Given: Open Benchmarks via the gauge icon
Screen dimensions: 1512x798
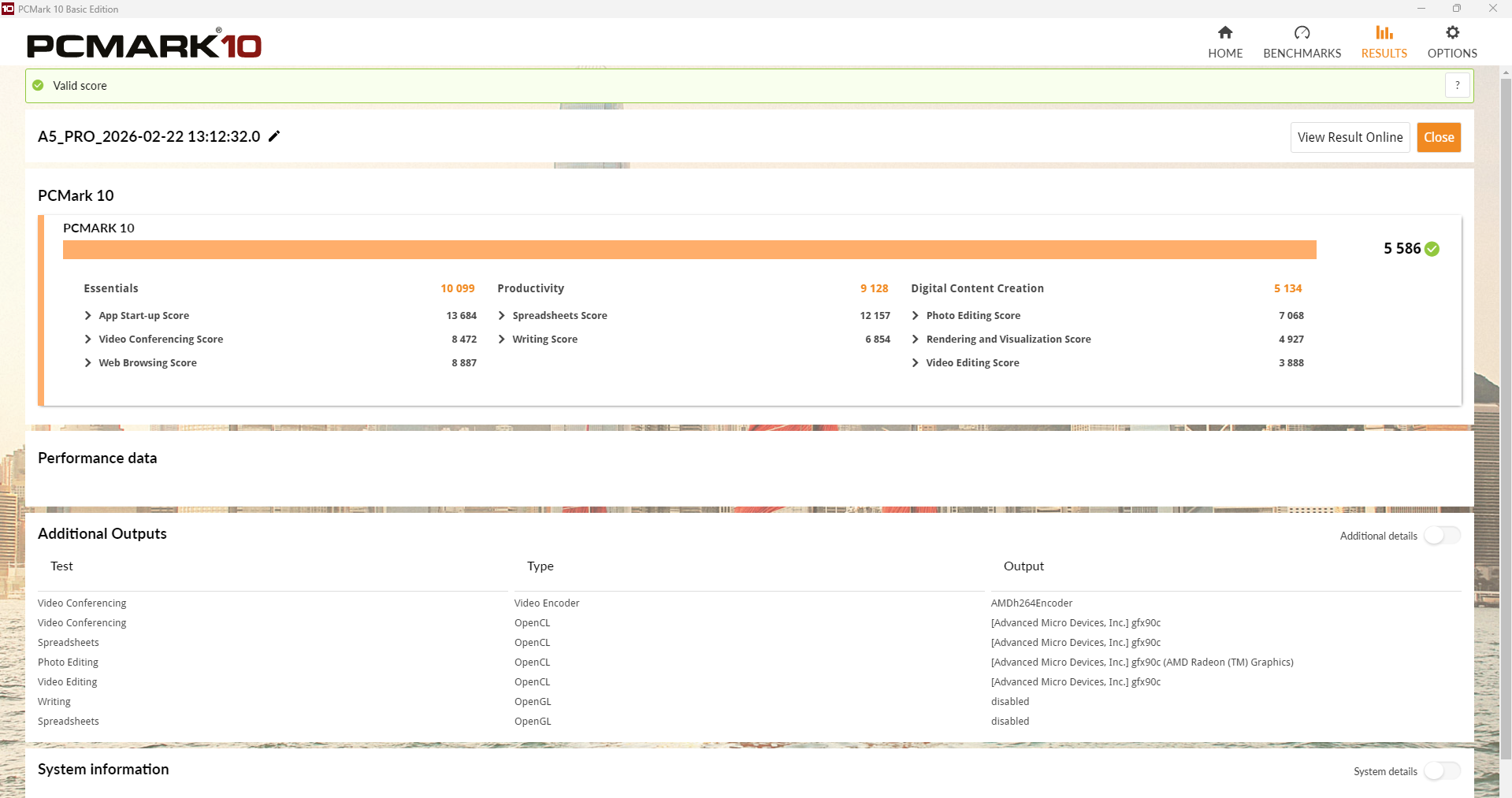Looking at the screenshot, I should tap(1302, 33).
